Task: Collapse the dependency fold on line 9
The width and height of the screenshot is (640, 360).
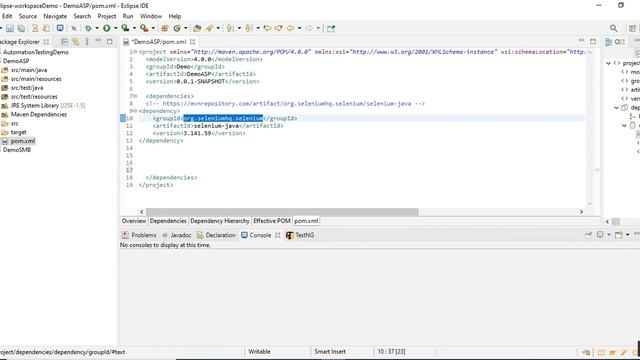Action: tap(135, 111)
